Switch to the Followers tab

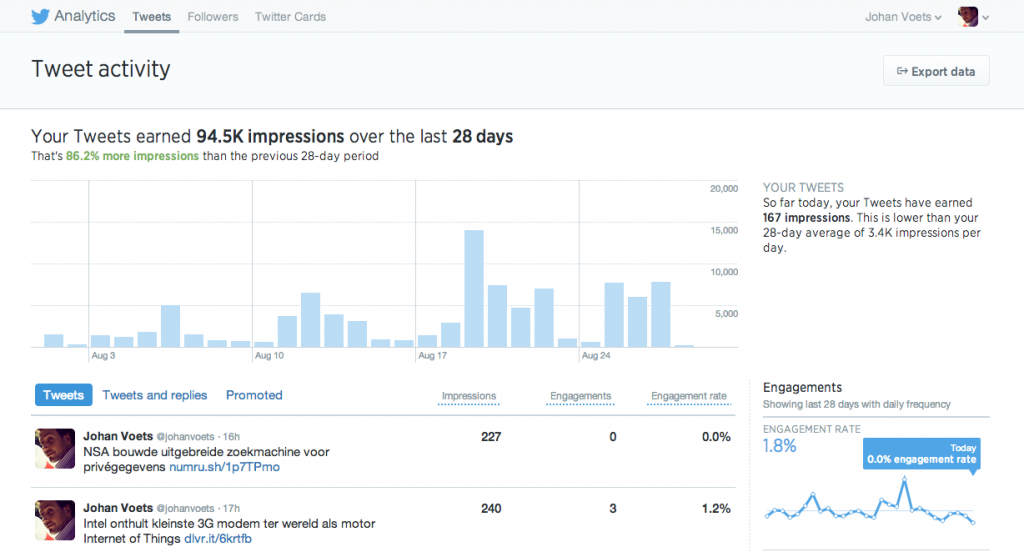(x=212, y=17)
